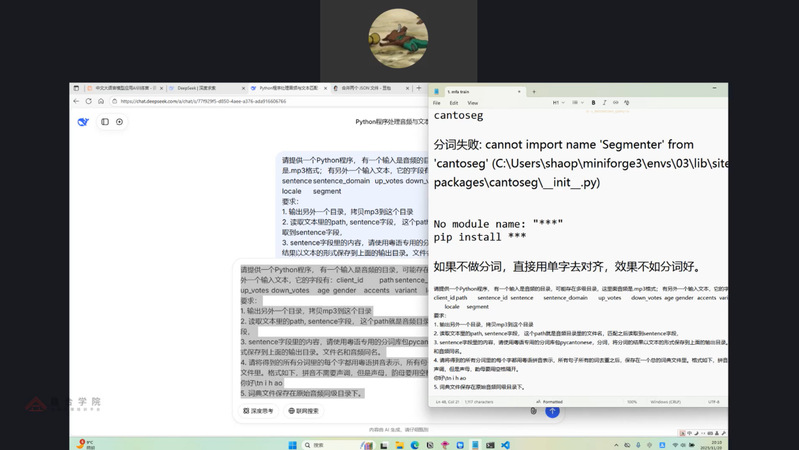The image size is (799, 450).
Task: Insert a link in Notepad toolbar
Action: [x=616, y=103]
